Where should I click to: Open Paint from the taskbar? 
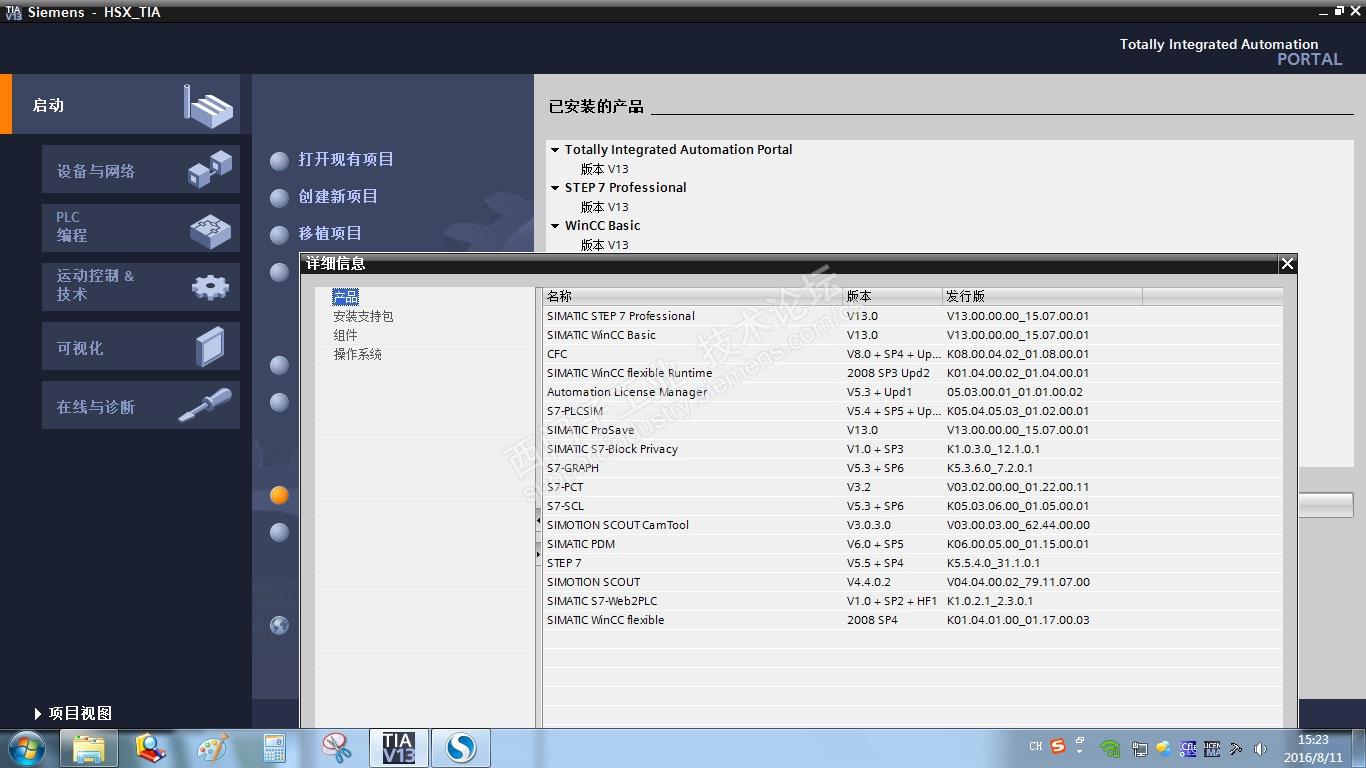(x=213, y=748)
